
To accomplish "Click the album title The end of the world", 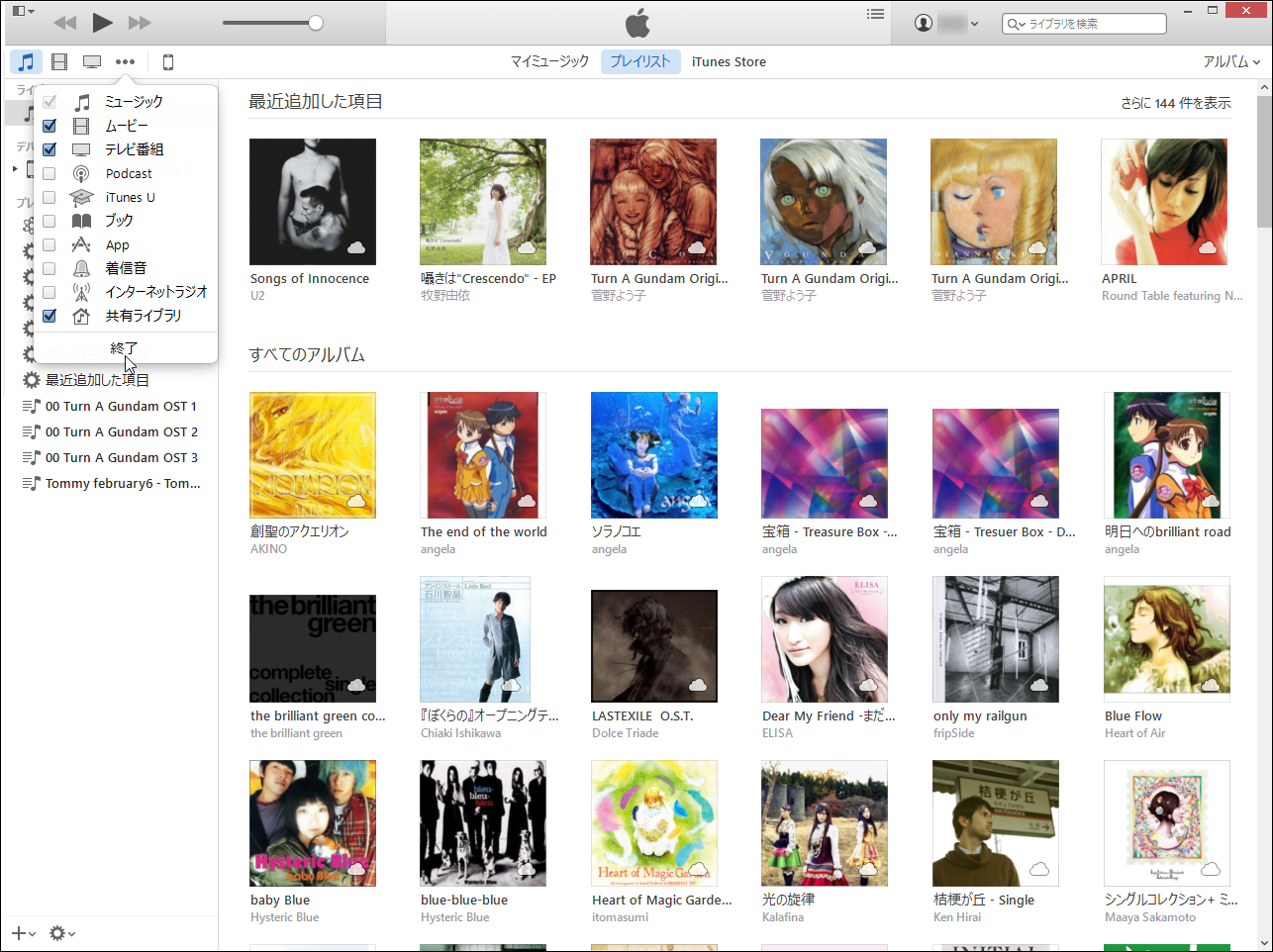I will point(484,531).
